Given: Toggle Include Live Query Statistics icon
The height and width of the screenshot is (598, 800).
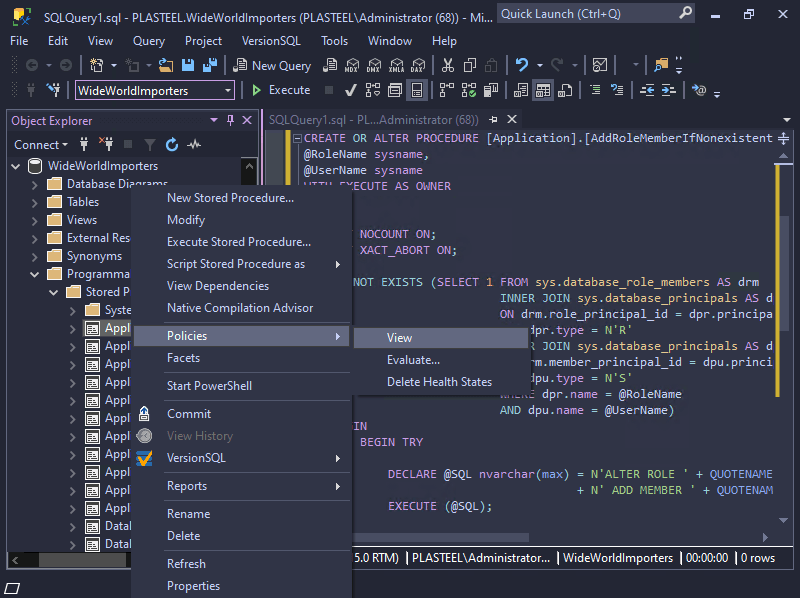Looking at the screenshot, I should point(469,90).
